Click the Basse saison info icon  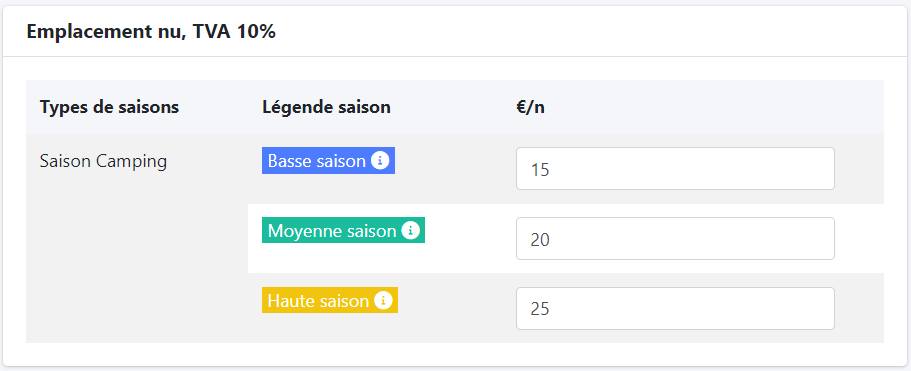pos(380,160)
